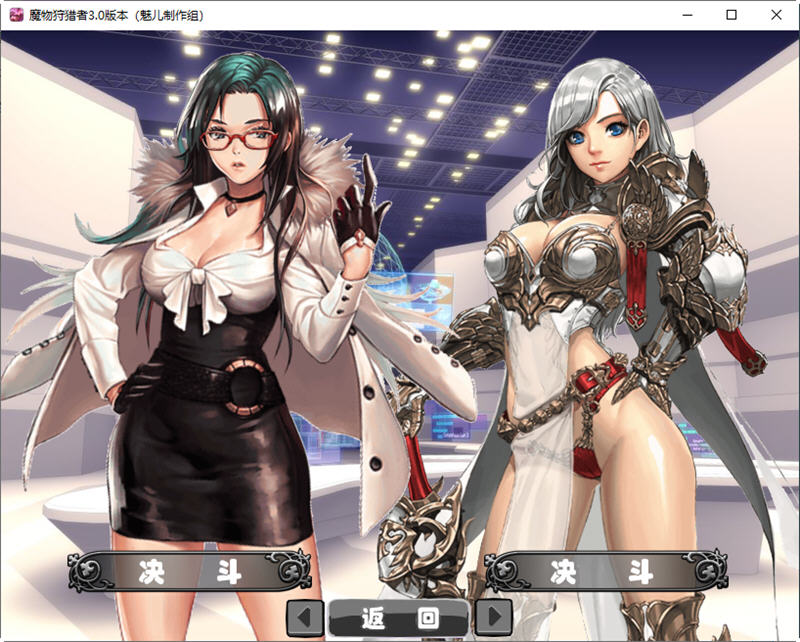Maximize the game window
The height and width of the screenshot is (642, 800).
(x=731, y=15)
